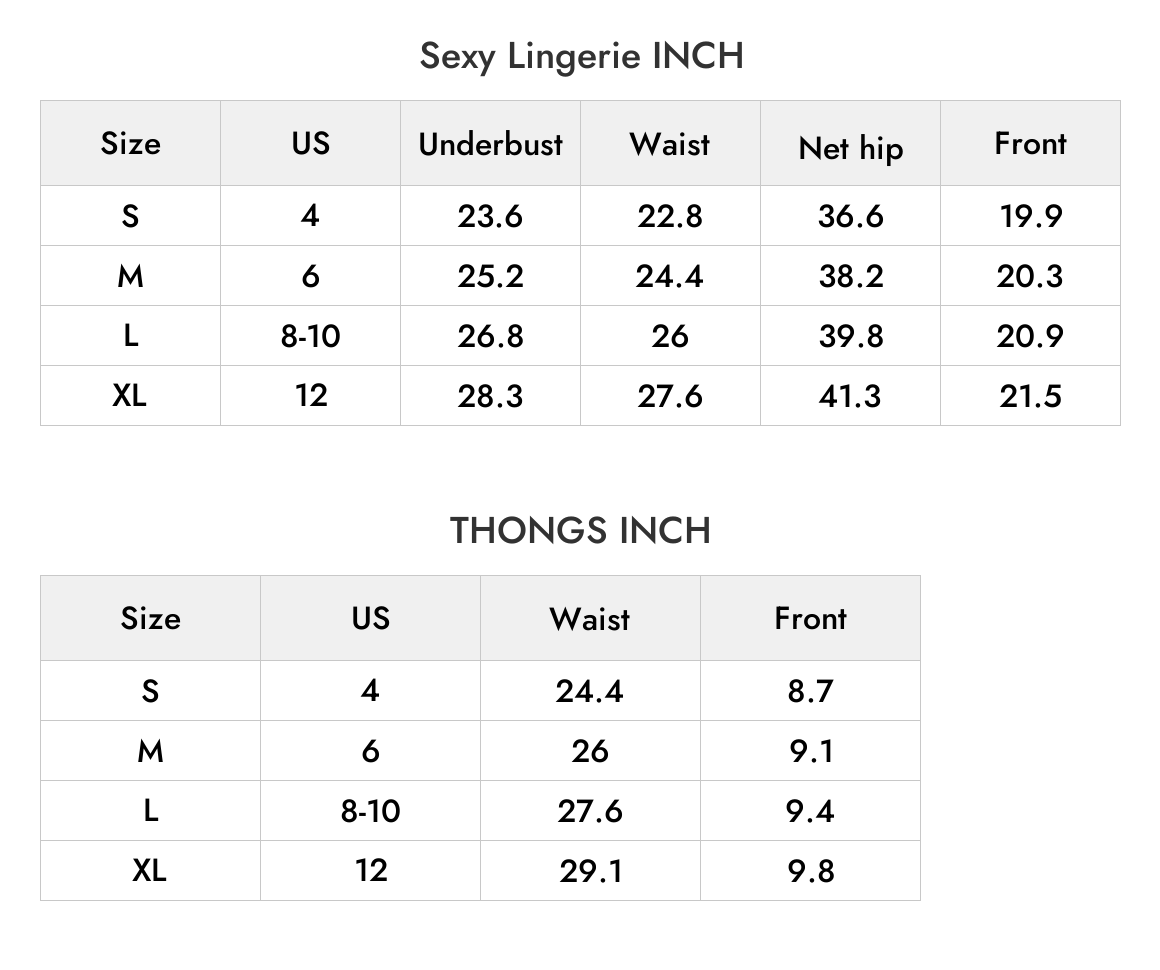
Task: Select the M row label in thongs table
Action: 151,751
